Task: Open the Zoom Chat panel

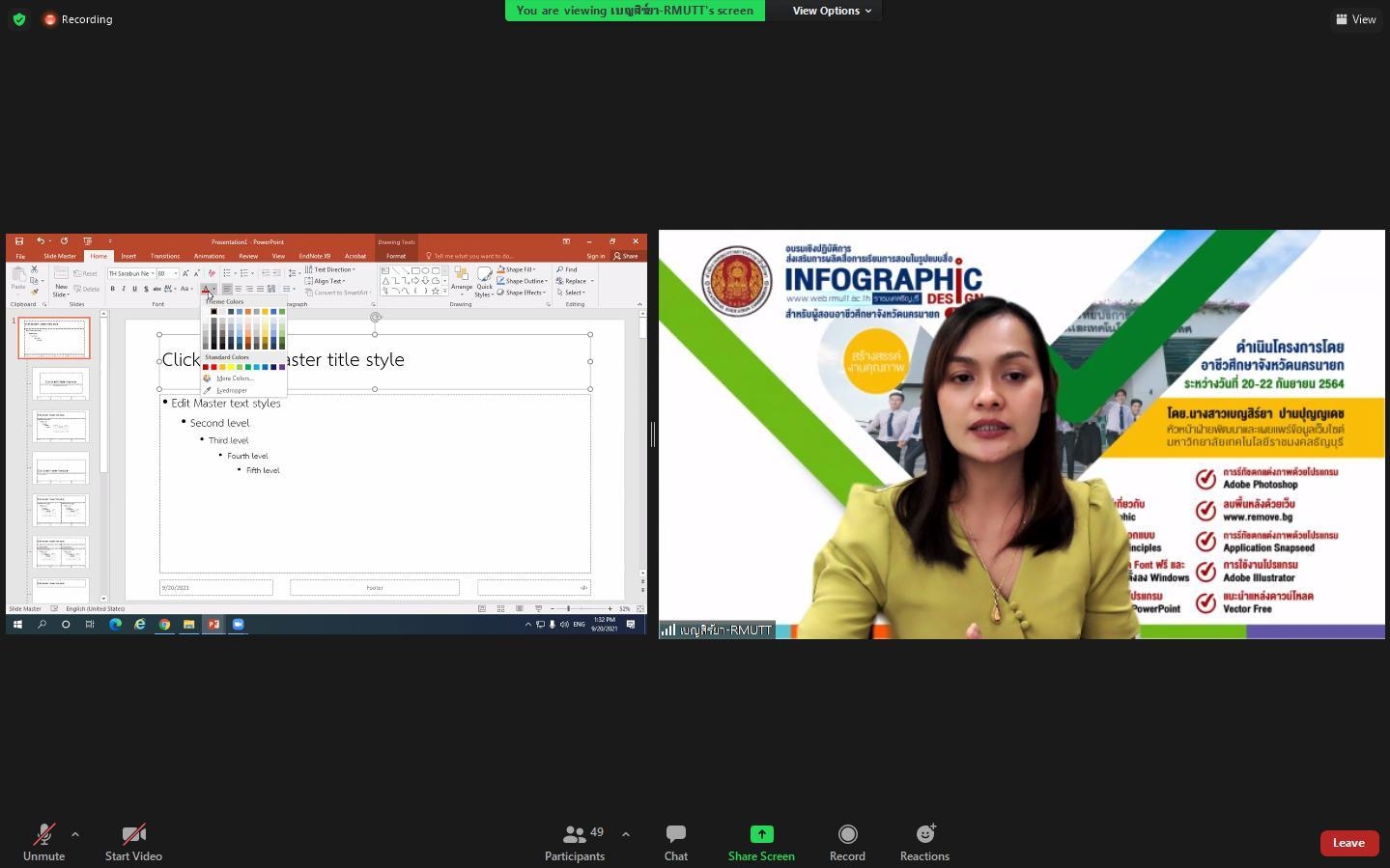Action: (x=675, y=842)
